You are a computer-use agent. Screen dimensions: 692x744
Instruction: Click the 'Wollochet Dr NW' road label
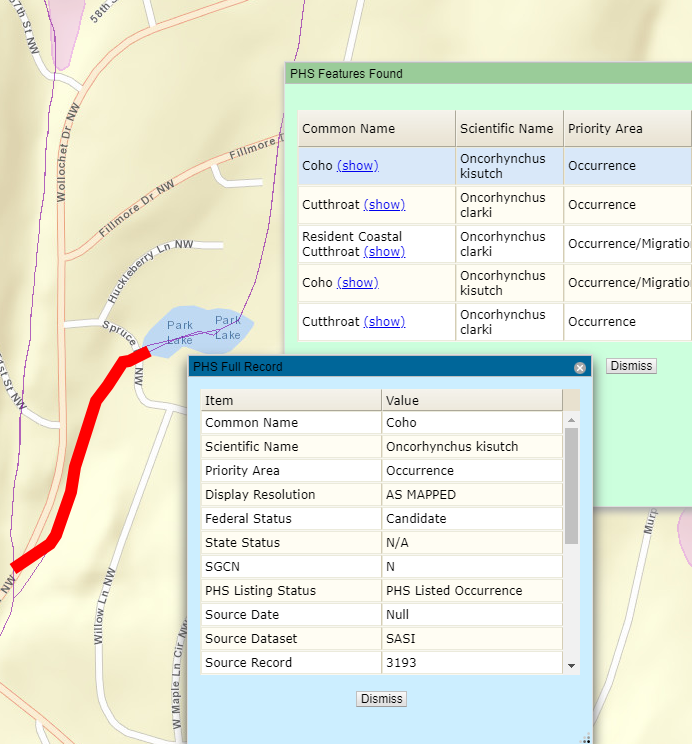67,153
